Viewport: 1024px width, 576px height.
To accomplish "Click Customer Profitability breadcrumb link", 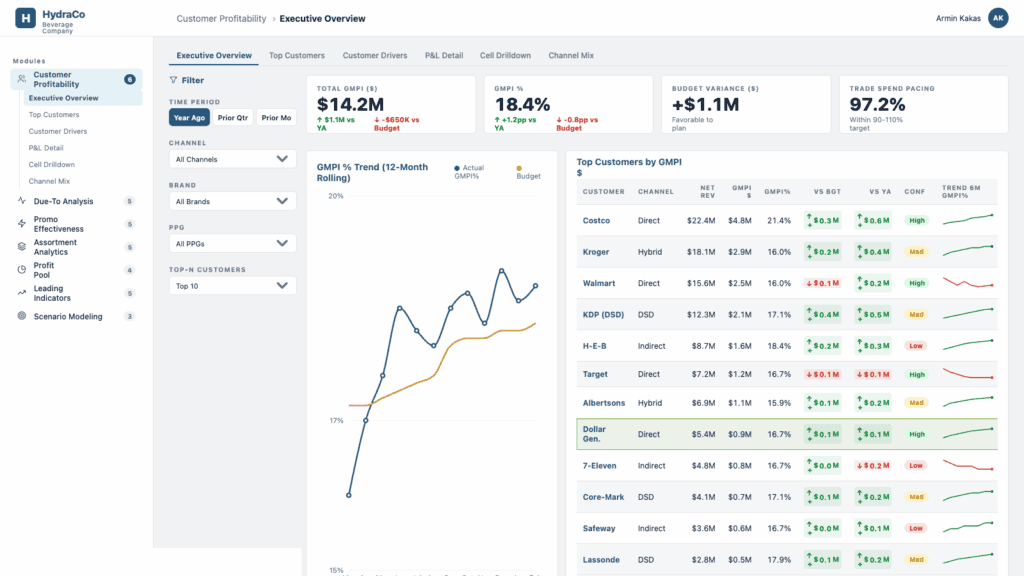I will (221, 19).
